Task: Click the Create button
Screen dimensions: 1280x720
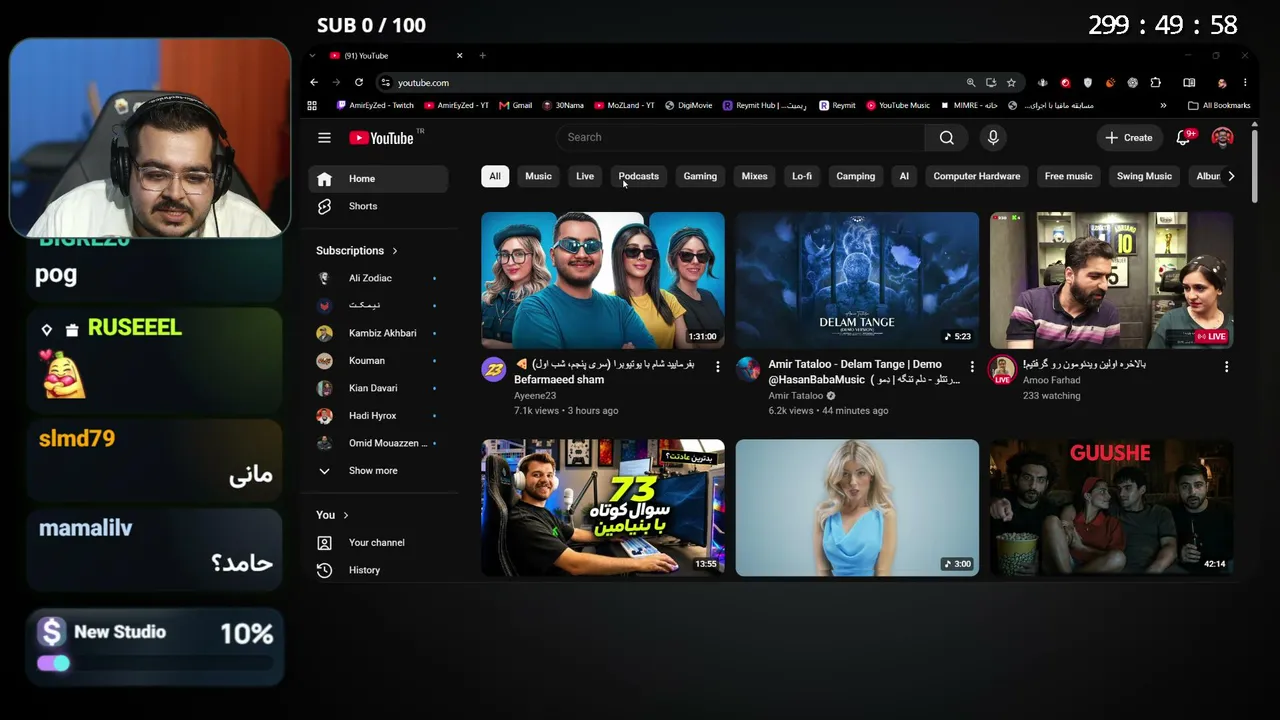Action: (x=1129, y=138)
